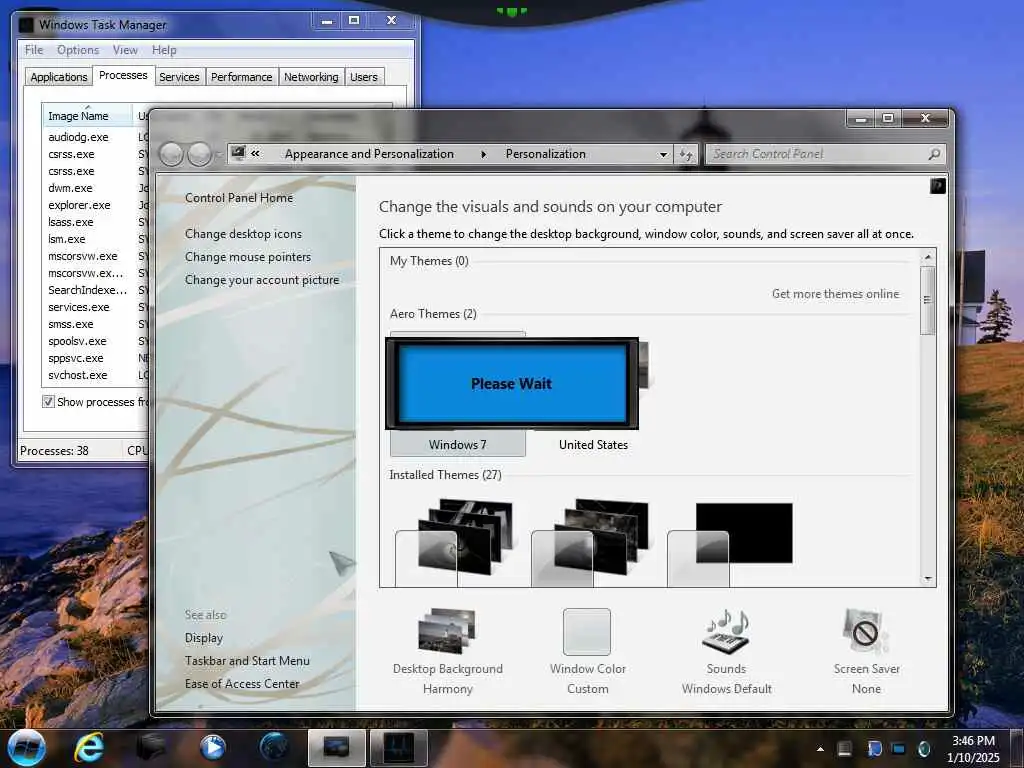Sort by Image Name column header
1024x768 pixels.
point(87,116)
